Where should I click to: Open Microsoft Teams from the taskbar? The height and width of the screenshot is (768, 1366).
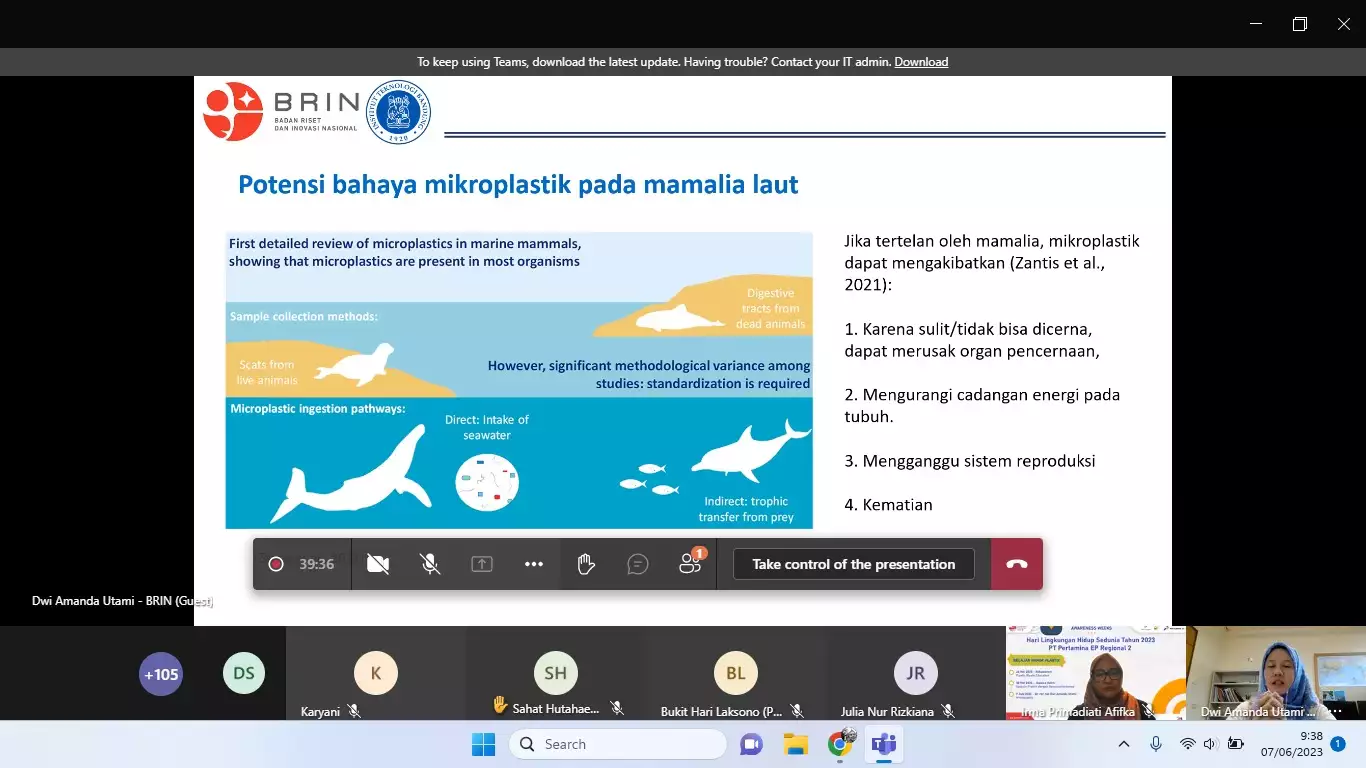pos(884,744)
